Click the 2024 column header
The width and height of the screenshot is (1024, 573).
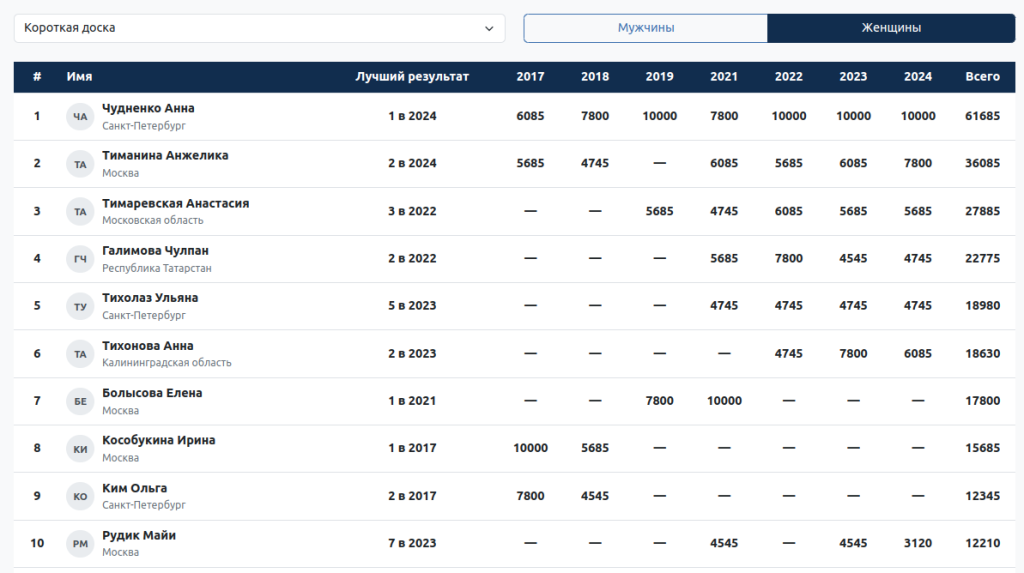pyautogui.click(x=917, y=77)
